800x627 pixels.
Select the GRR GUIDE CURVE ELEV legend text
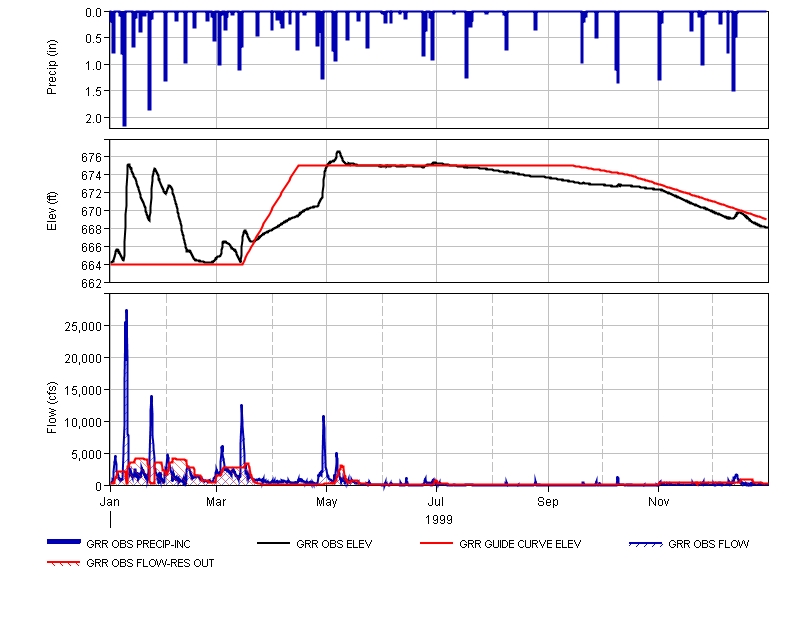tap(520, 545)
